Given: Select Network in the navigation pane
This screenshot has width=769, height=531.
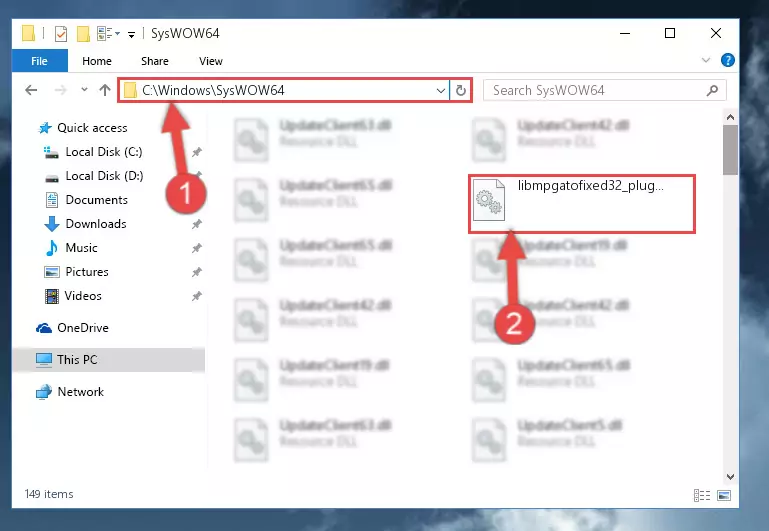Looking at the screenshot, I should (80, 392).
